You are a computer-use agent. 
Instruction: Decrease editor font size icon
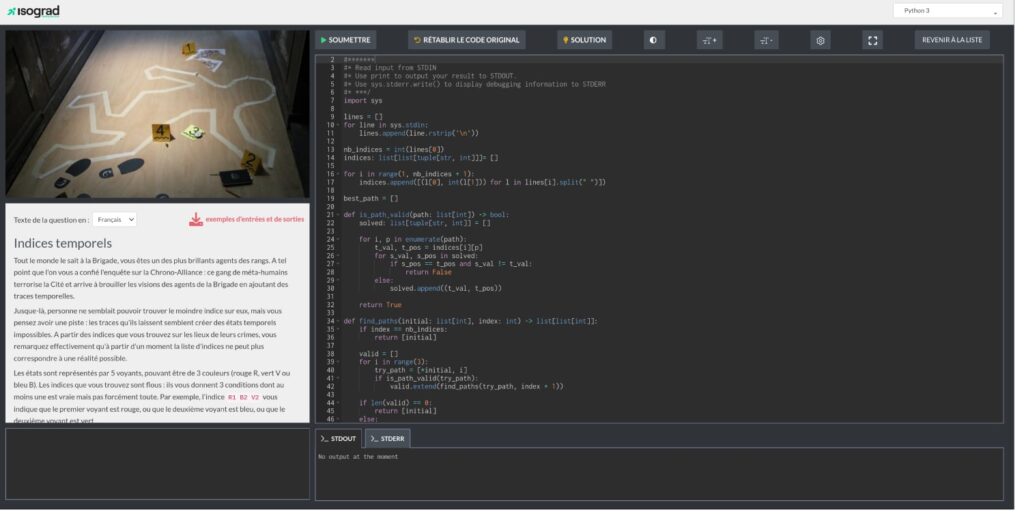tap(766, 40)
